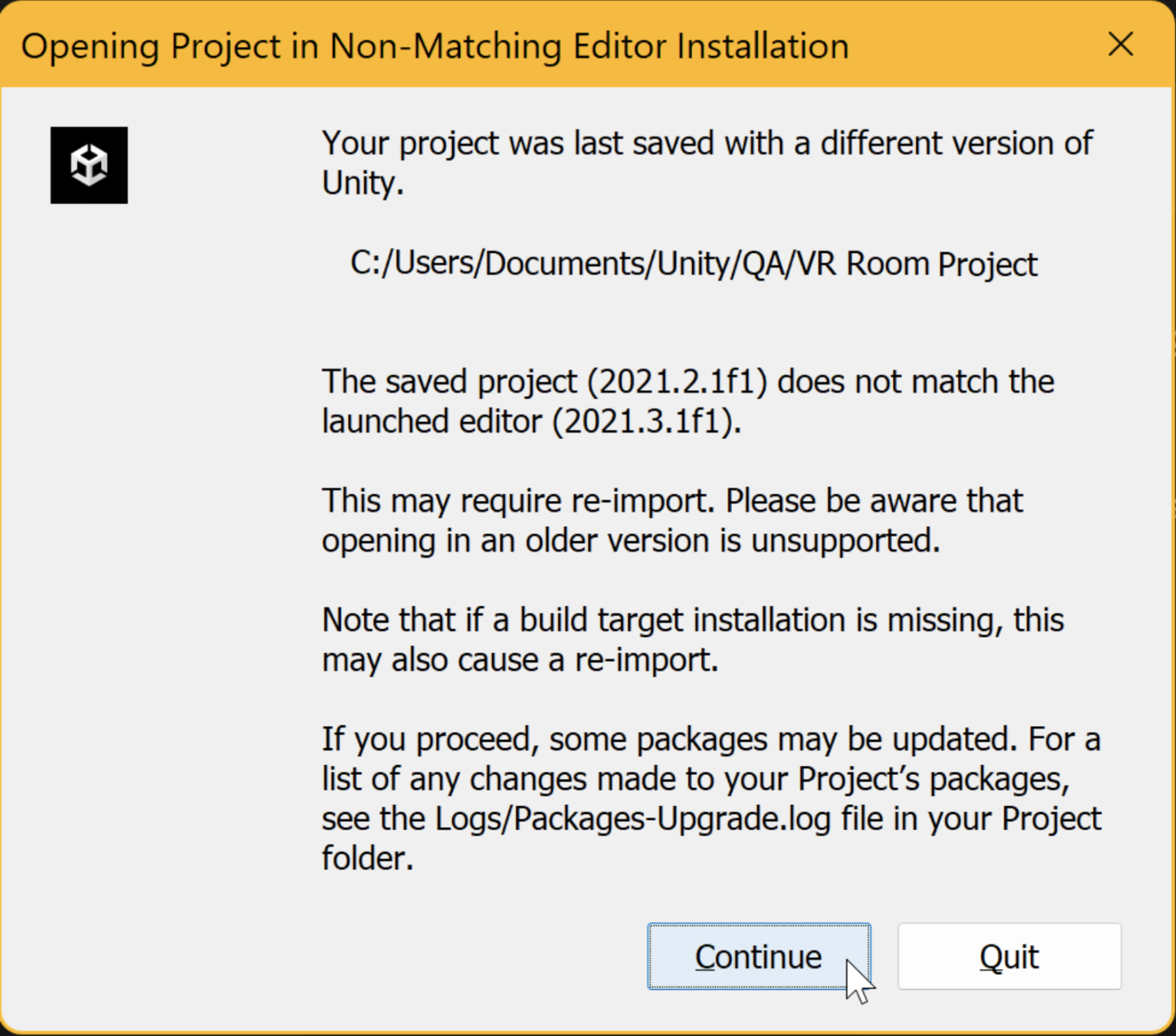Close the Non-Matching Editor dialog
The height and width of the screenshot is (1036, 1176).
tap(1121, 45)
